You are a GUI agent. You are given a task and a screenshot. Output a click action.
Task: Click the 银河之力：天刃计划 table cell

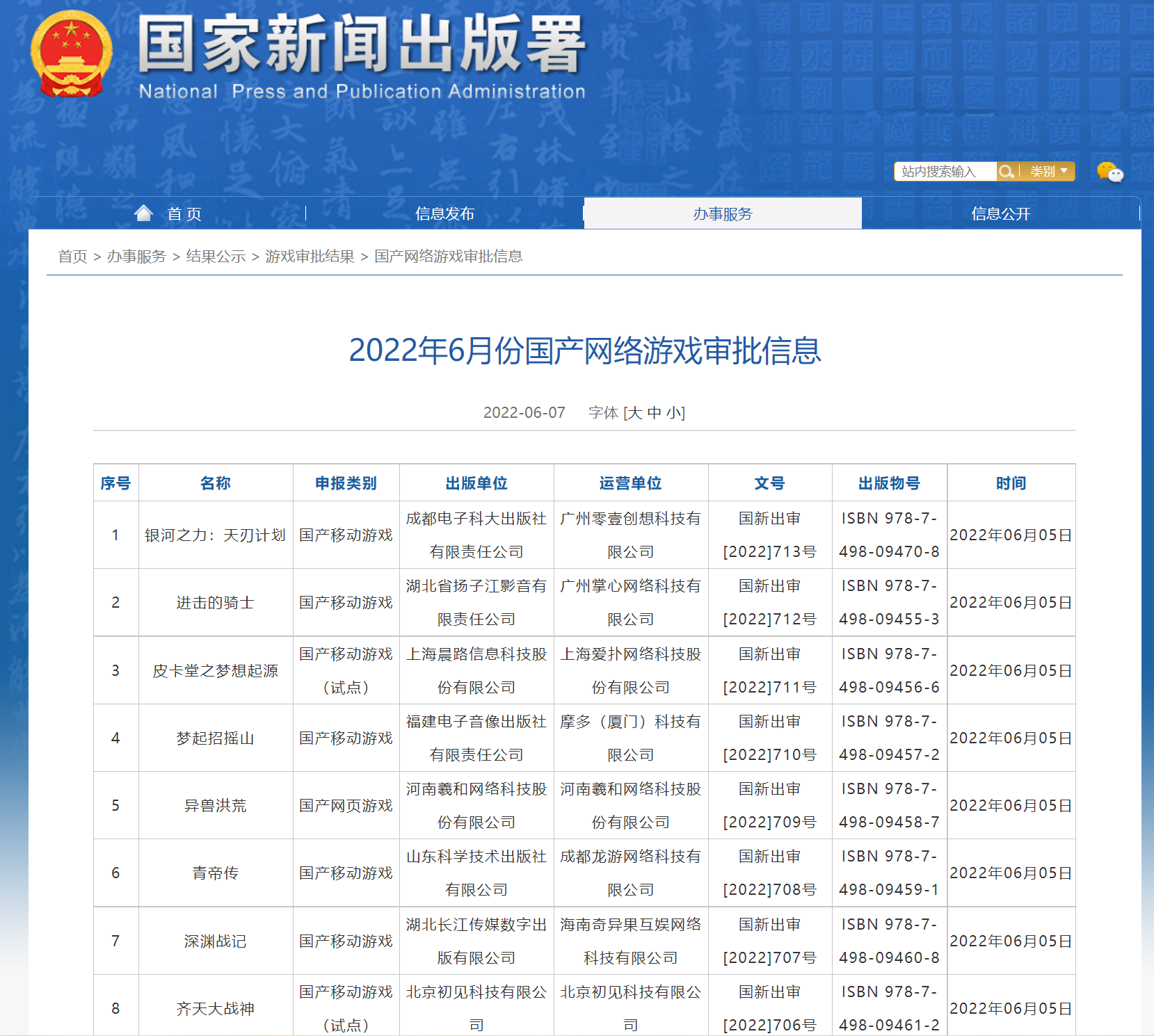coord(215,535)
